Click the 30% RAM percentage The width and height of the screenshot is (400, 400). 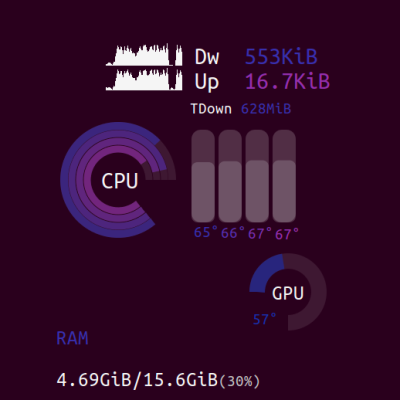click(x=239, y=381)
